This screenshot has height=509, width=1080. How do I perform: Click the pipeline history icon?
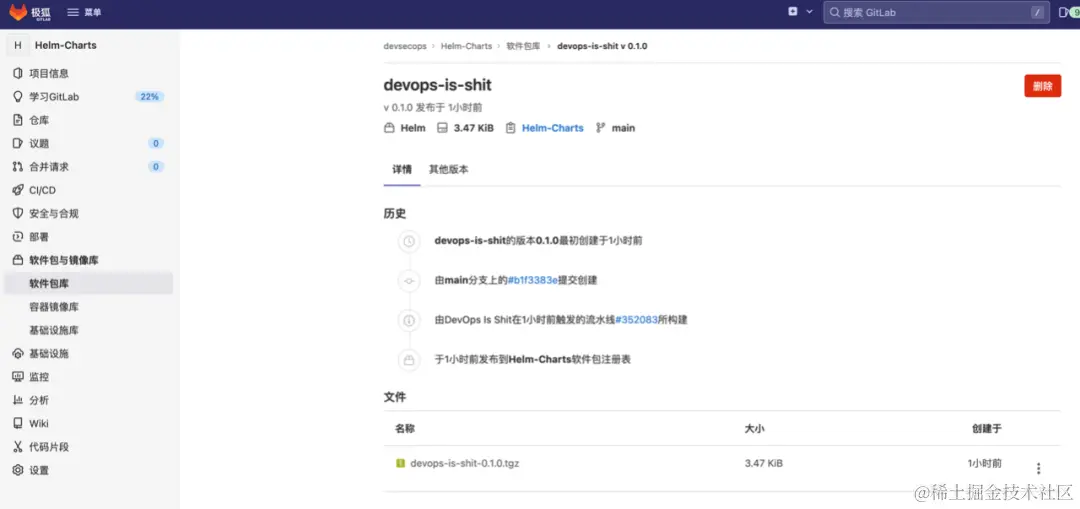409,320
